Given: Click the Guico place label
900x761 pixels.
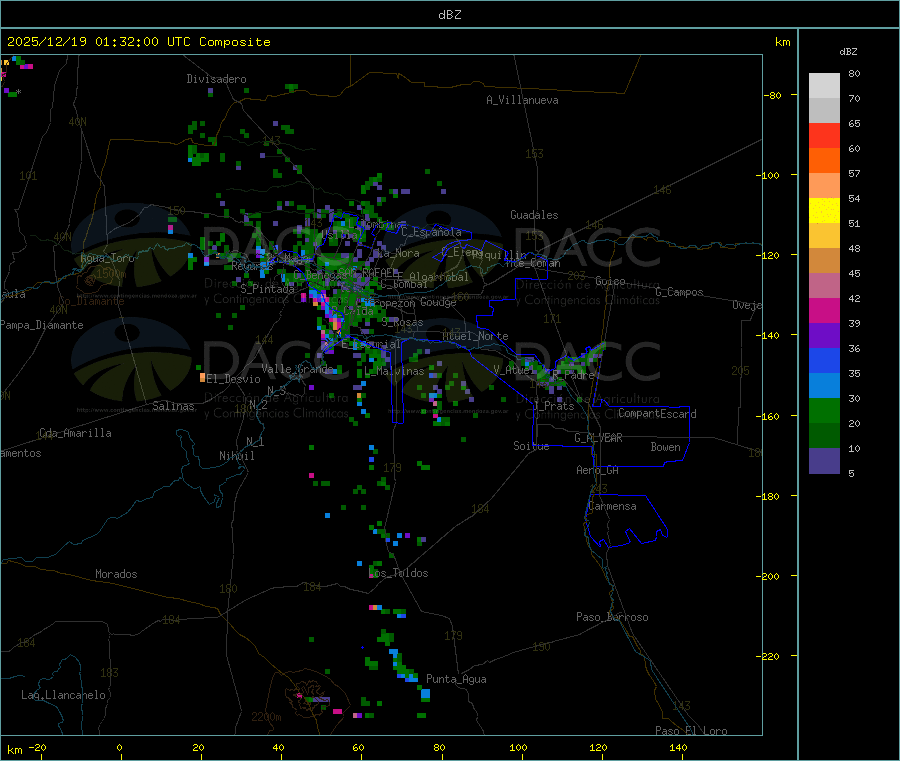Looking at the screenshot, I should click(610, 281).
